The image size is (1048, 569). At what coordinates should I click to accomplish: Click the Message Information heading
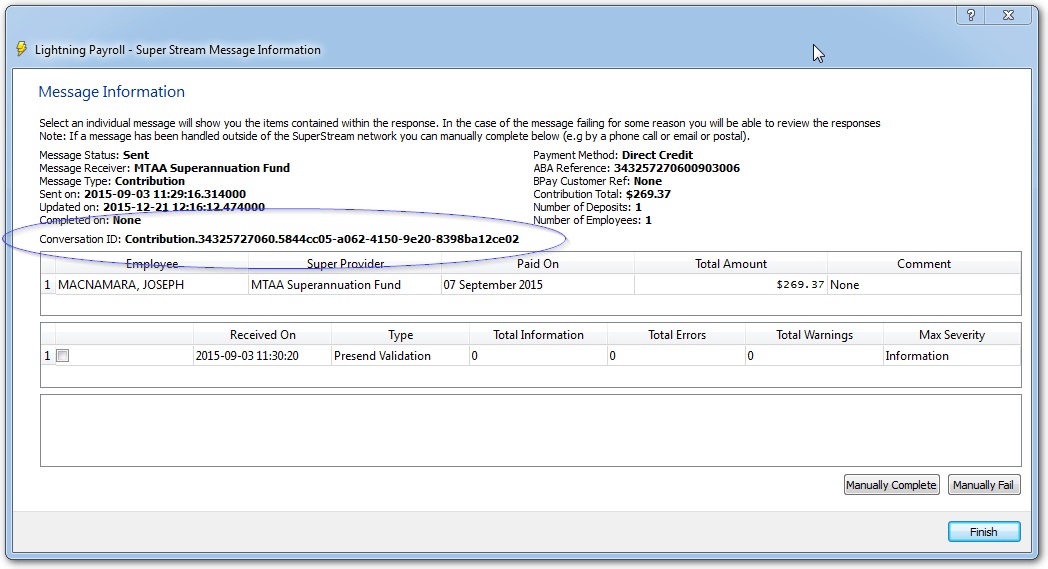click(112, 92)
